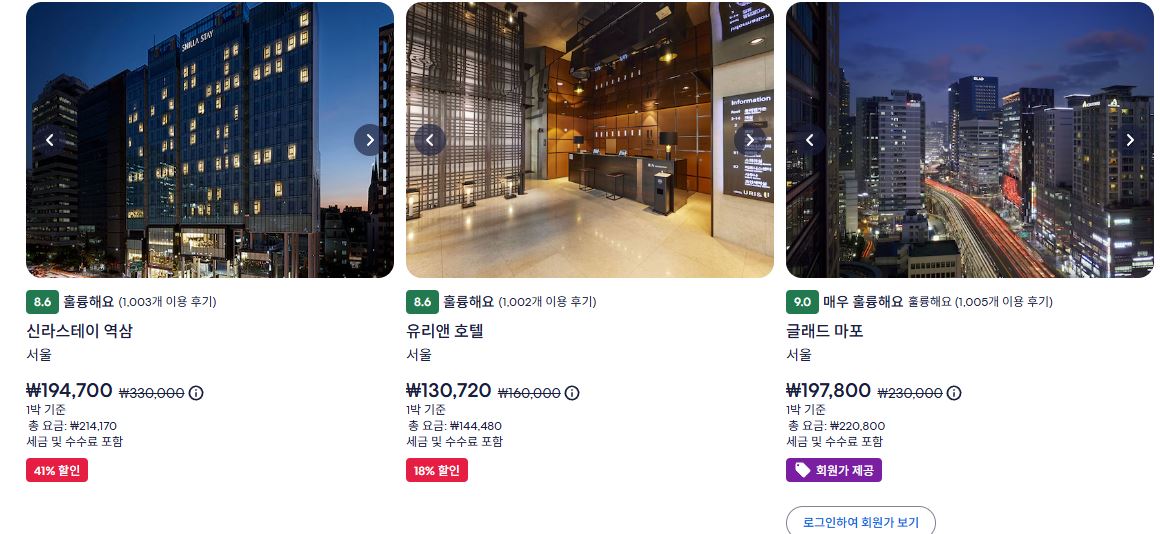Viewport: 1160px width, 534px height.
Task: Open price info icon next to ₩160,000
Action: tap(572, 393)
